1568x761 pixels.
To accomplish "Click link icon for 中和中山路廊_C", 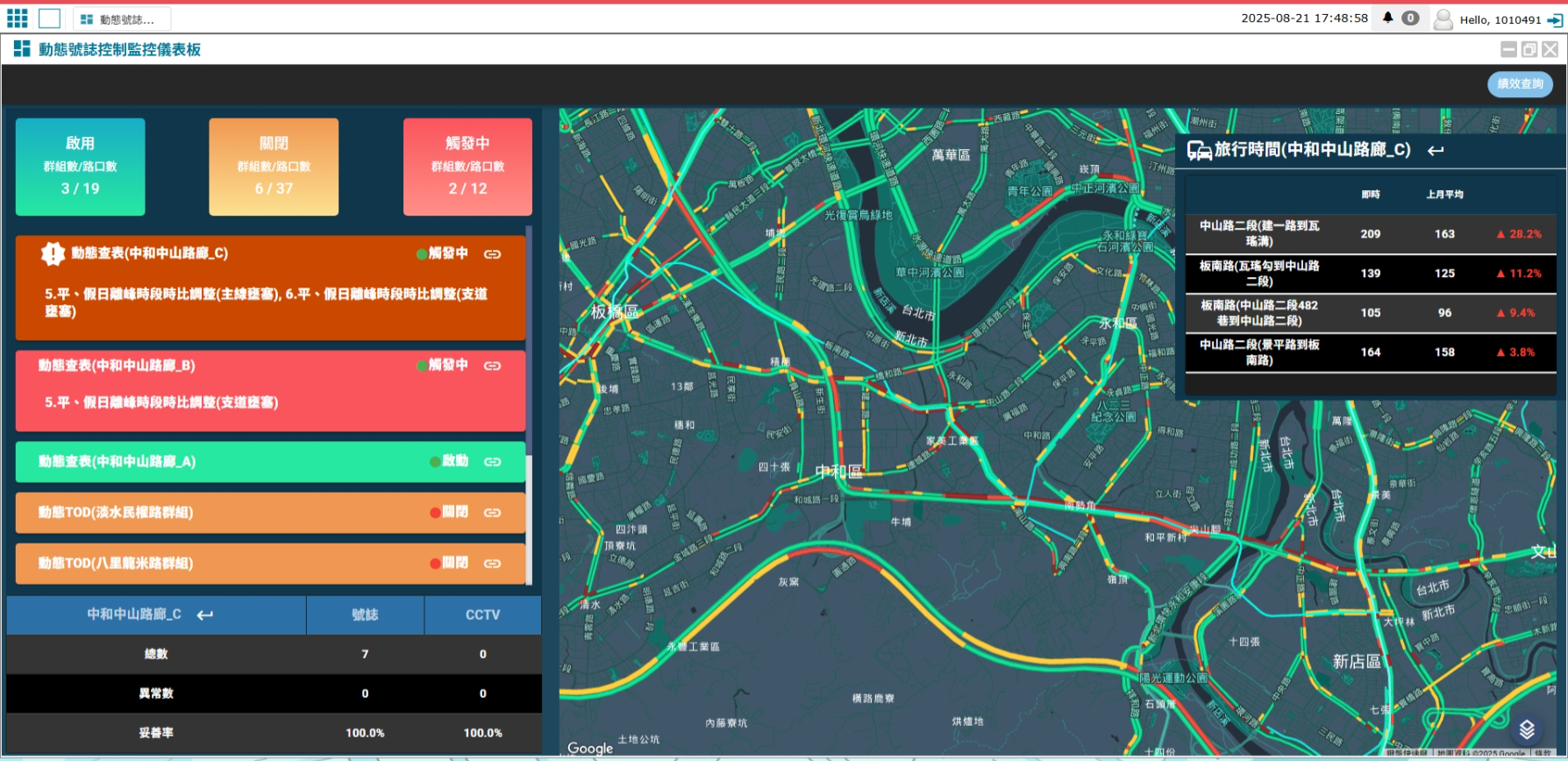I will coord(493,254).
